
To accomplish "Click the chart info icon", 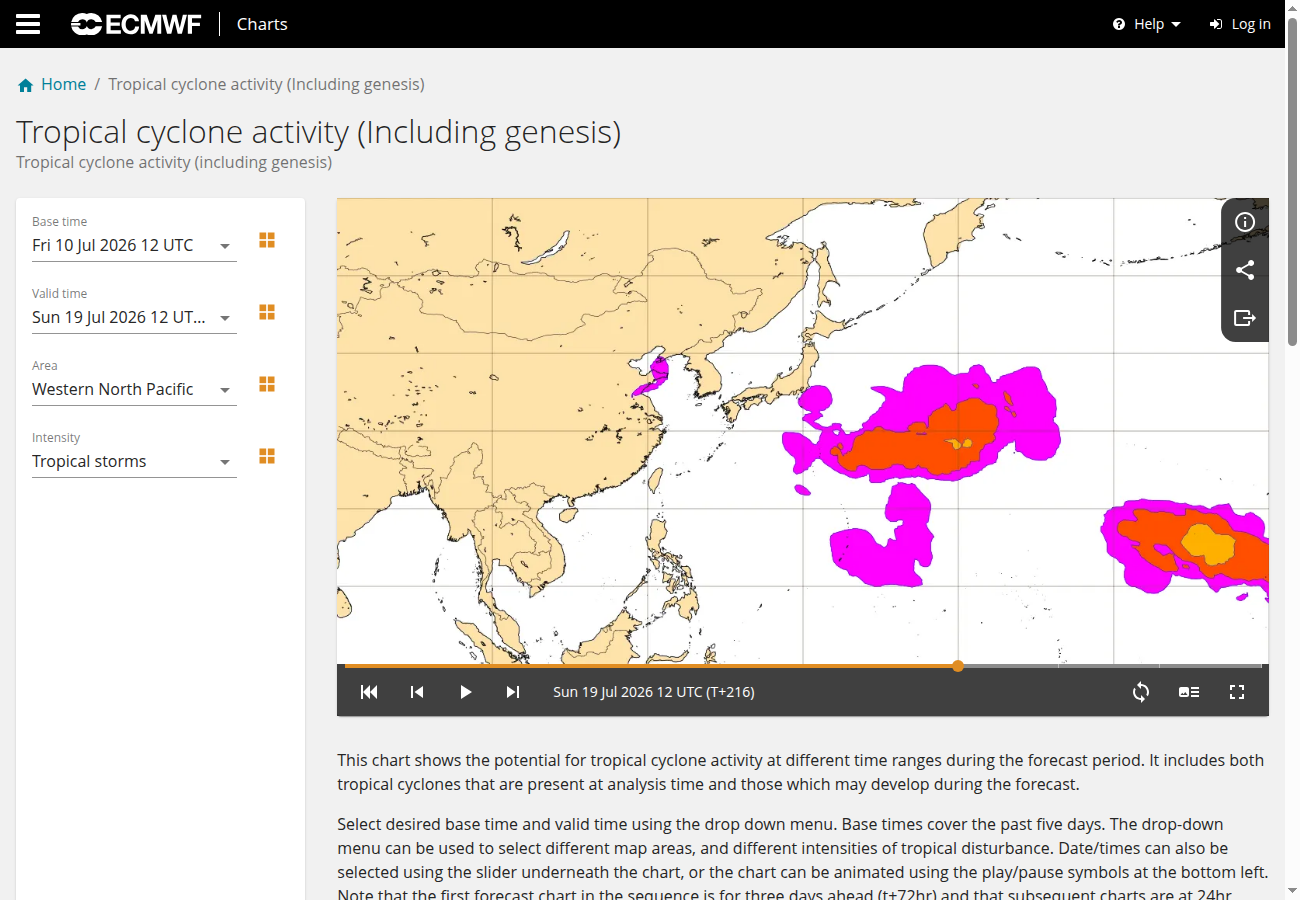I will pyautogui.click(x=1245, y=222).
